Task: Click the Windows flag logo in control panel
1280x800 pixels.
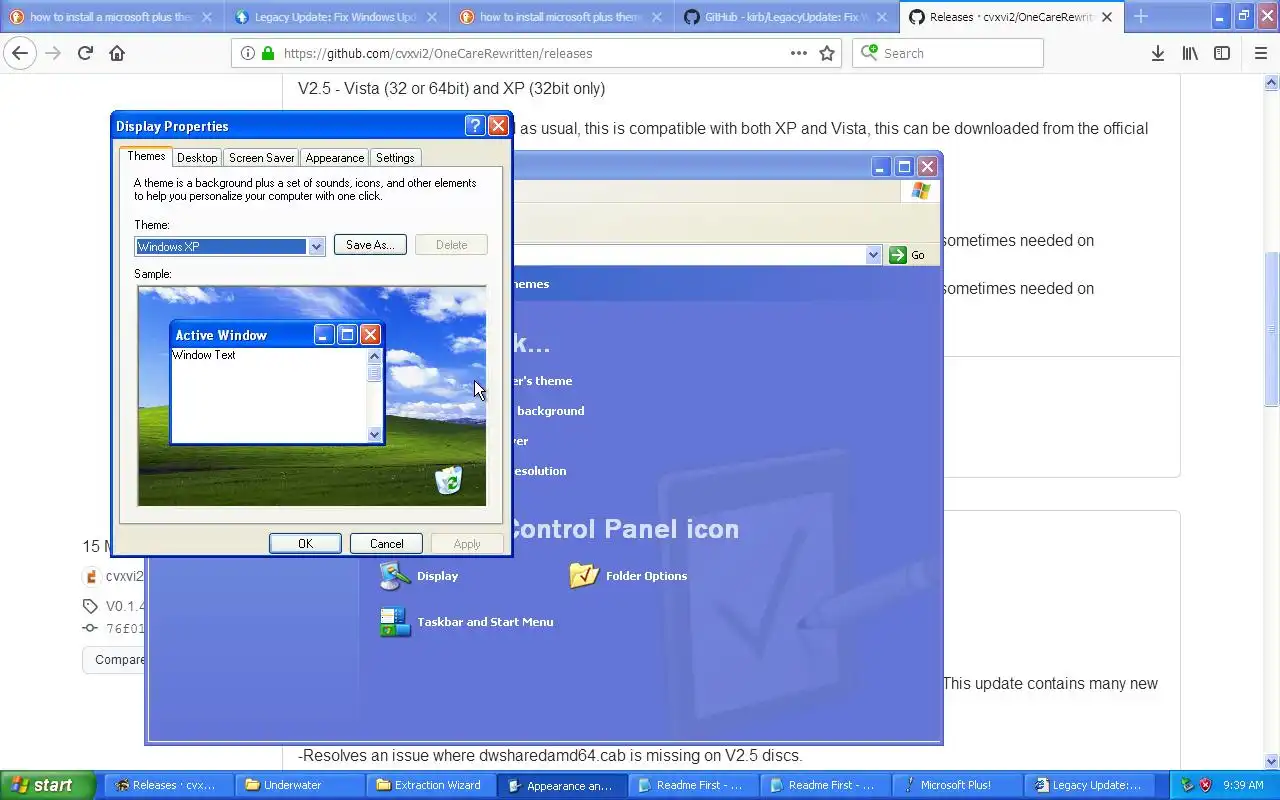Action: [x=921, y=191]
